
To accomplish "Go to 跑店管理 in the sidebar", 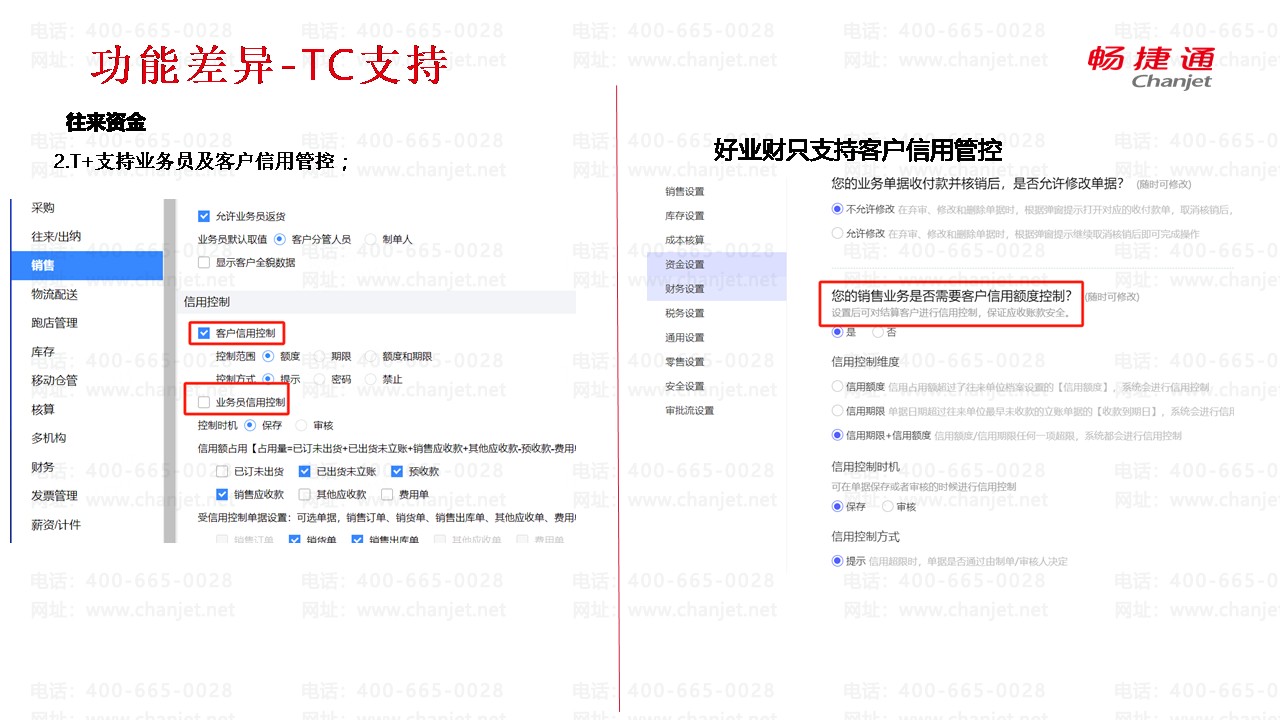I will coord(55,323).
